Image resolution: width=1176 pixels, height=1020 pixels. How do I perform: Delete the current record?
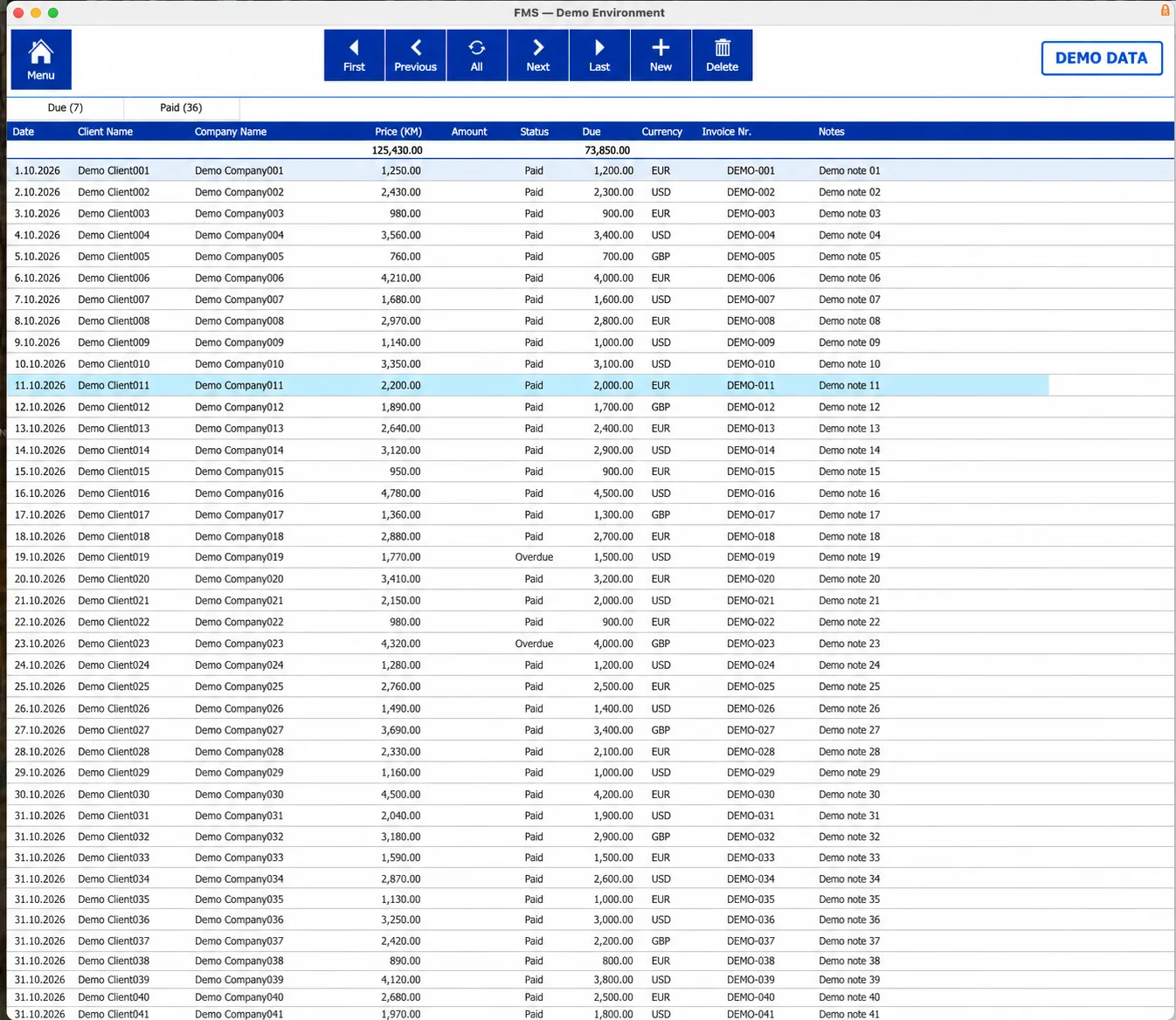point(722,56)
